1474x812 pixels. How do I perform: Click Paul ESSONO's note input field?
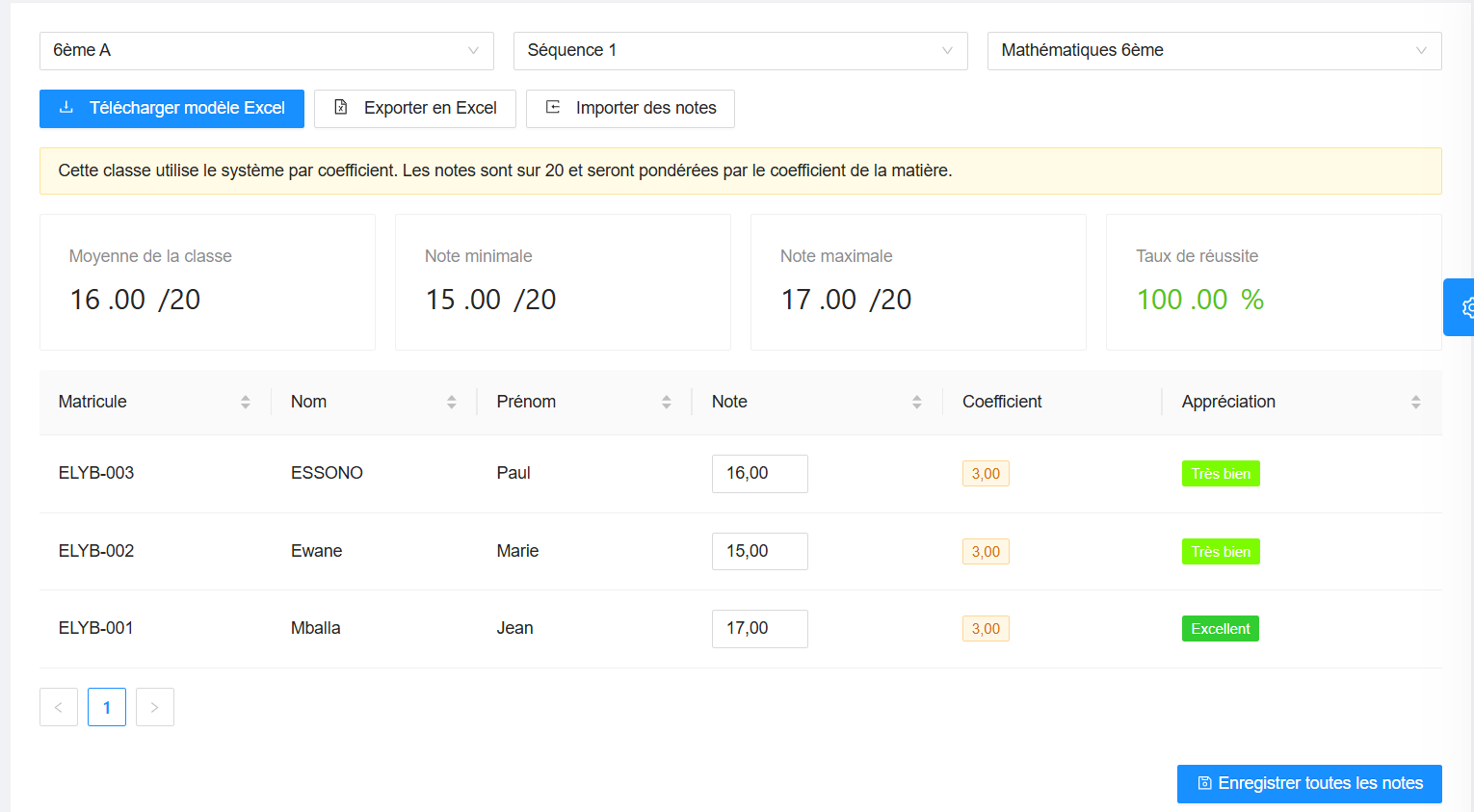759,473
